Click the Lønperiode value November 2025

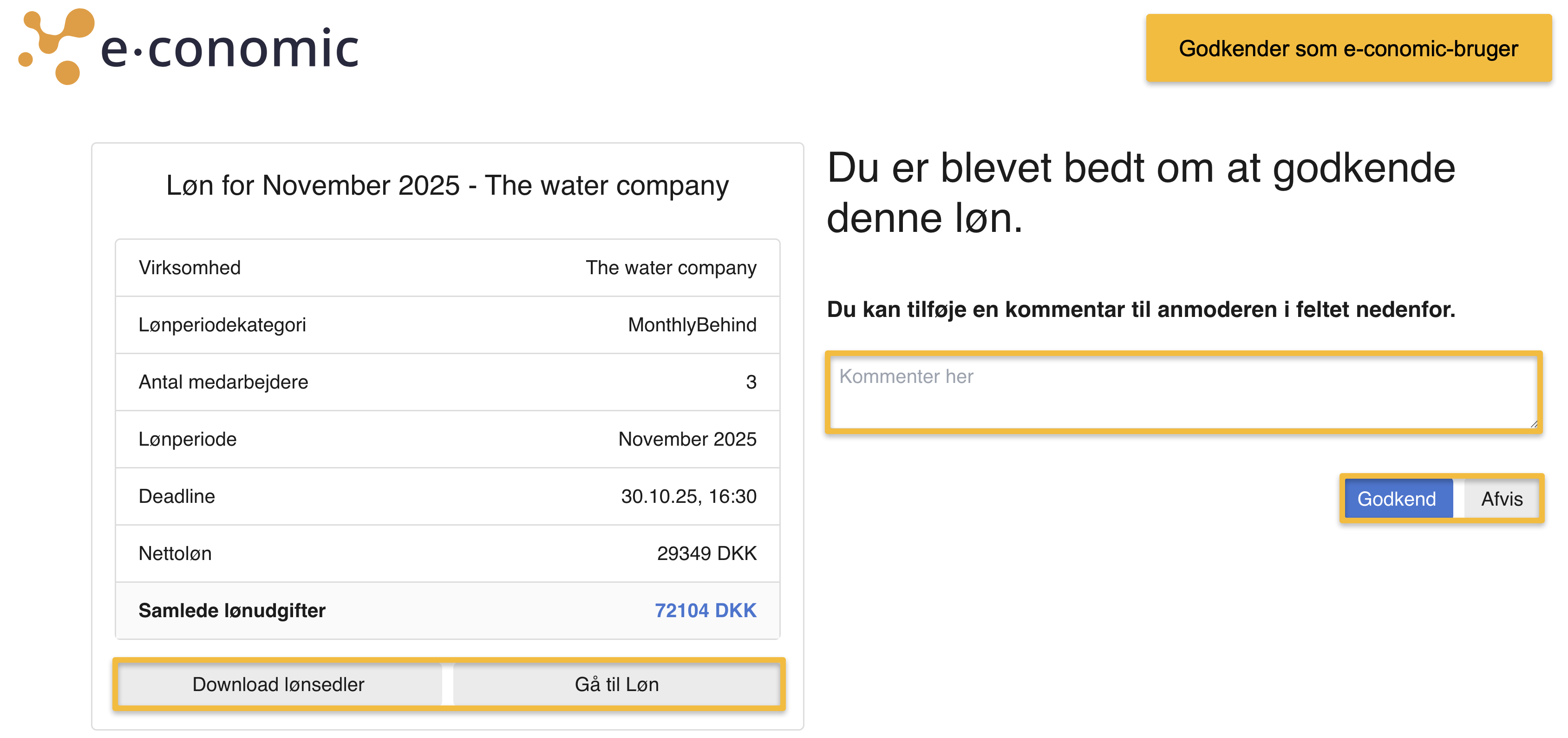(686, 439)
